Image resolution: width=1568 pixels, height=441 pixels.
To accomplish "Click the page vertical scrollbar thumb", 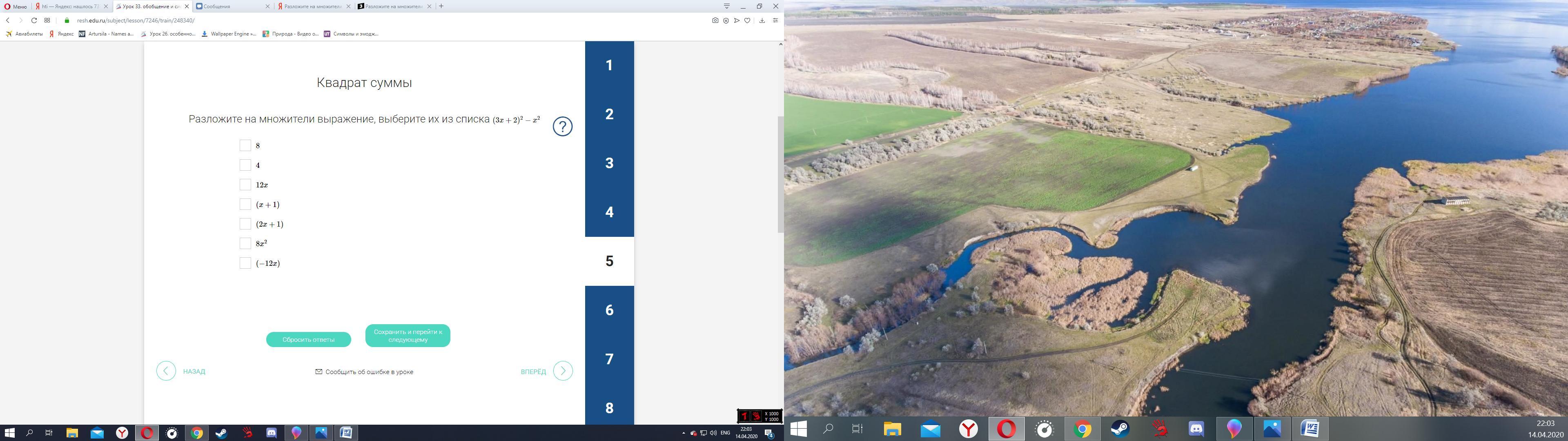I will pos(780,174).
